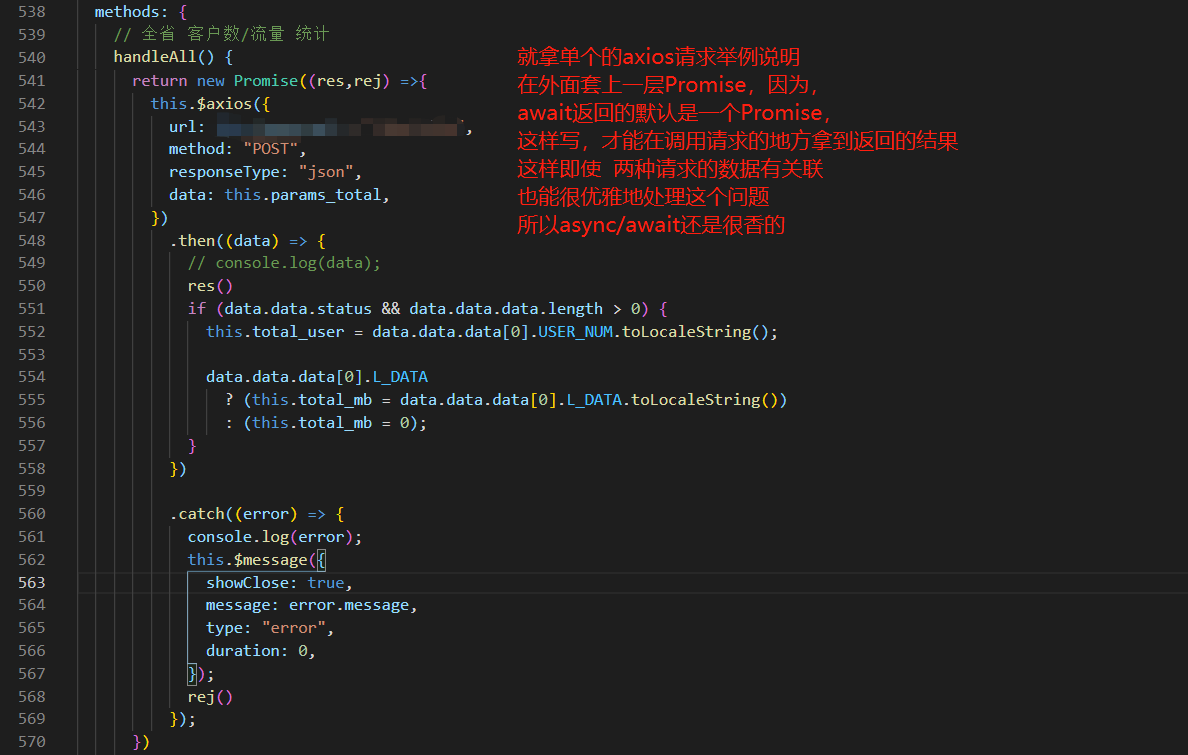
Task: Click the "type:" property key on line 565
Action: (x=229, y=628)
